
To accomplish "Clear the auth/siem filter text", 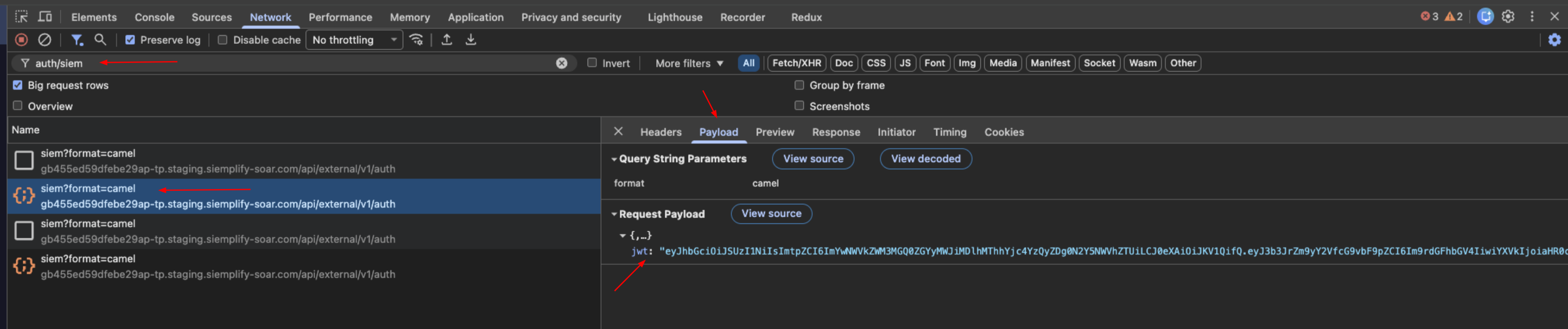I will pos(561,63).
